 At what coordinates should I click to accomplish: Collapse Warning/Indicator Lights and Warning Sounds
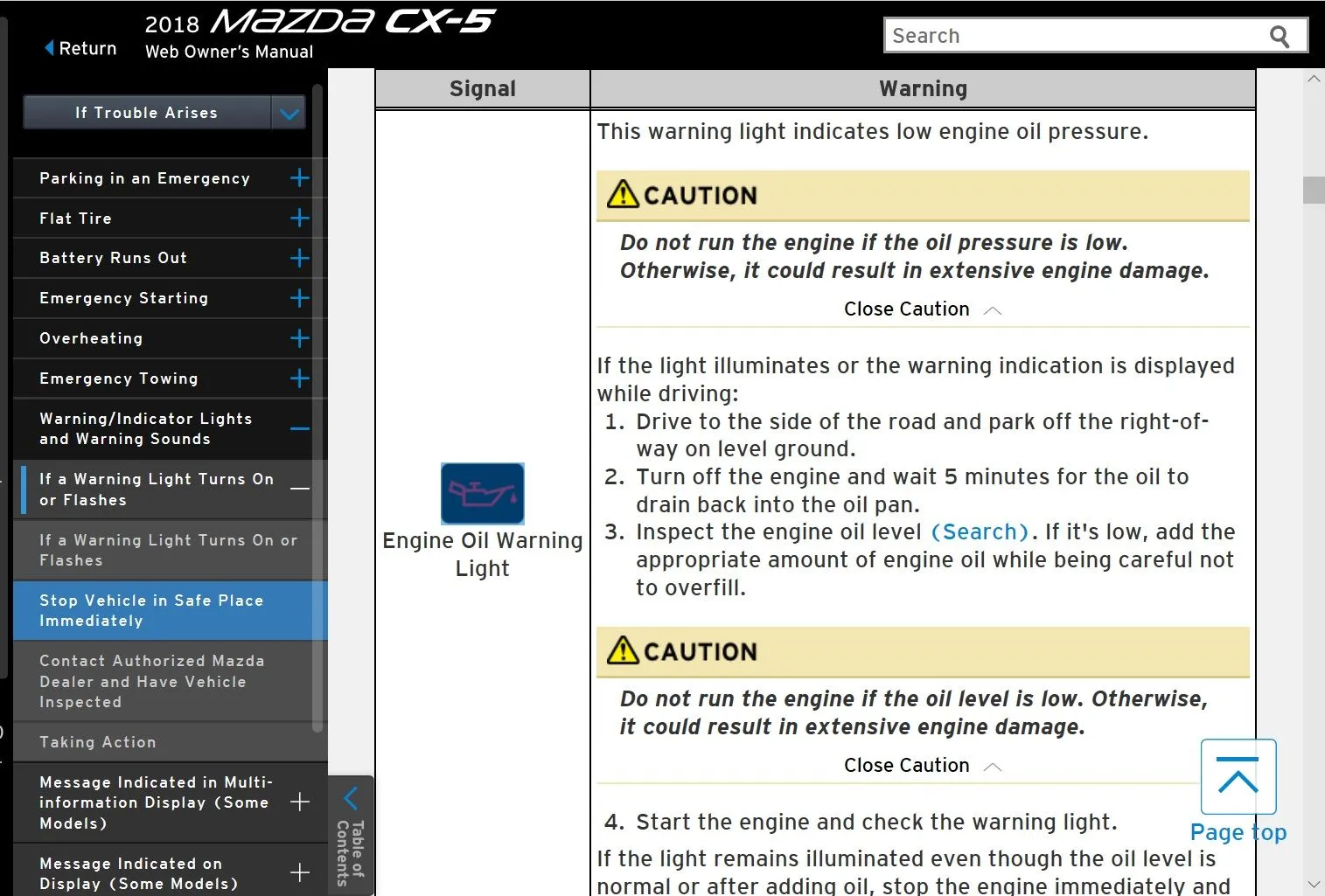tap(299, 429)
